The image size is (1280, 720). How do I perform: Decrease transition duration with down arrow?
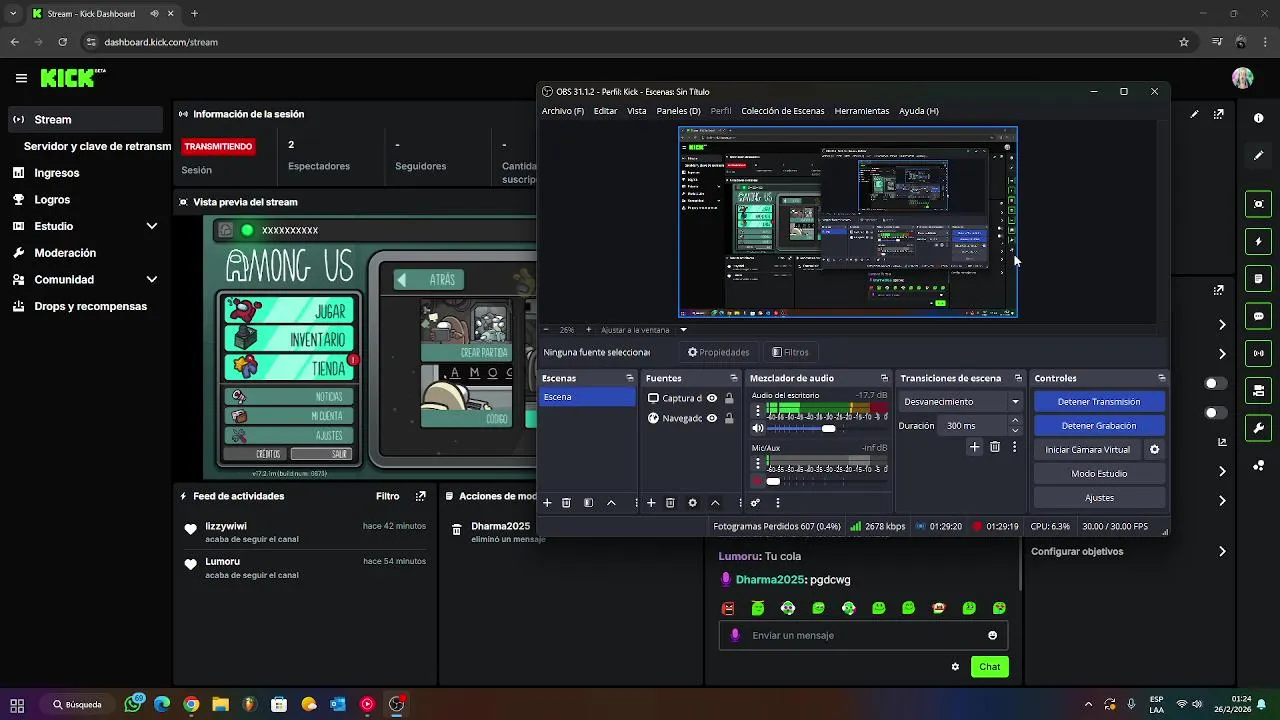coord(1015,430)
